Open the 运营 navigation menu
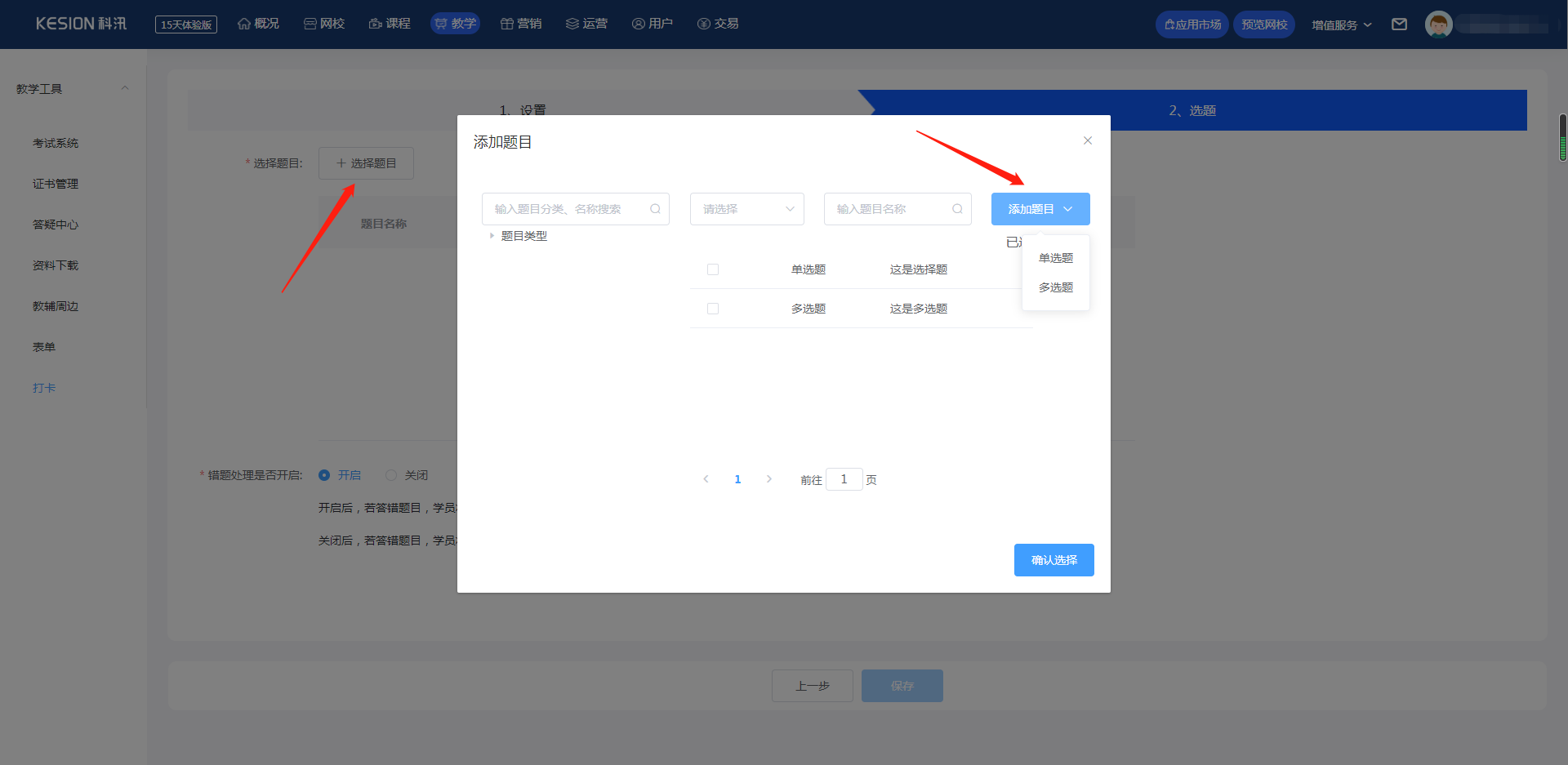The width and height of the screenshot is (1568, 765). click(x=586, y=24)
